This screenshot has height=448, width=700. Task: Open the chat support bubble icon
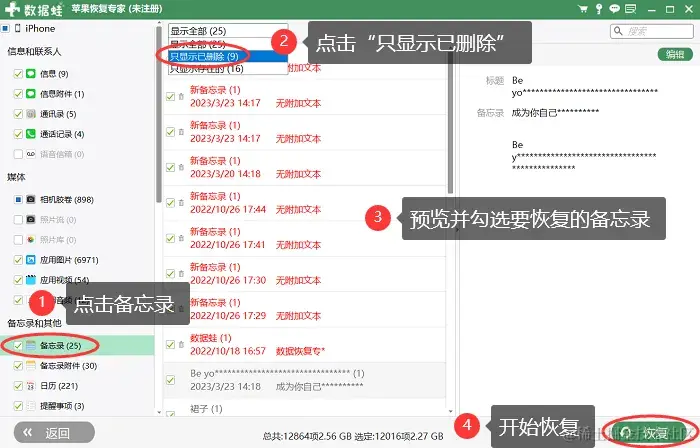pyautogui.click(x=615, y=9)
